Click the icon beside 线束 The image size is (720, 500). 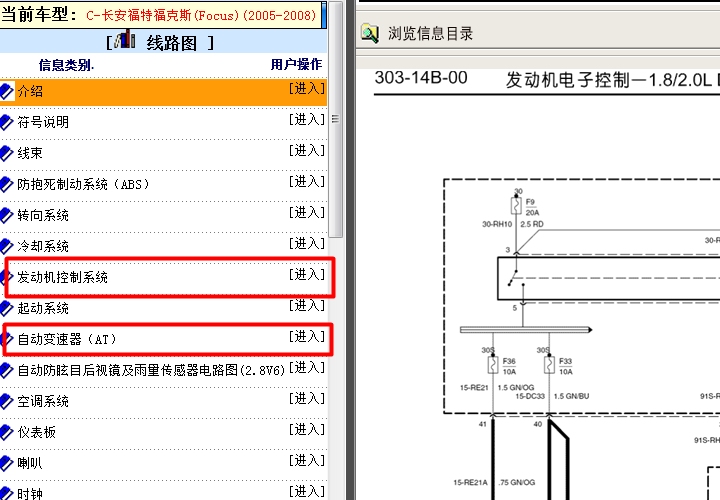coord(6,153)
